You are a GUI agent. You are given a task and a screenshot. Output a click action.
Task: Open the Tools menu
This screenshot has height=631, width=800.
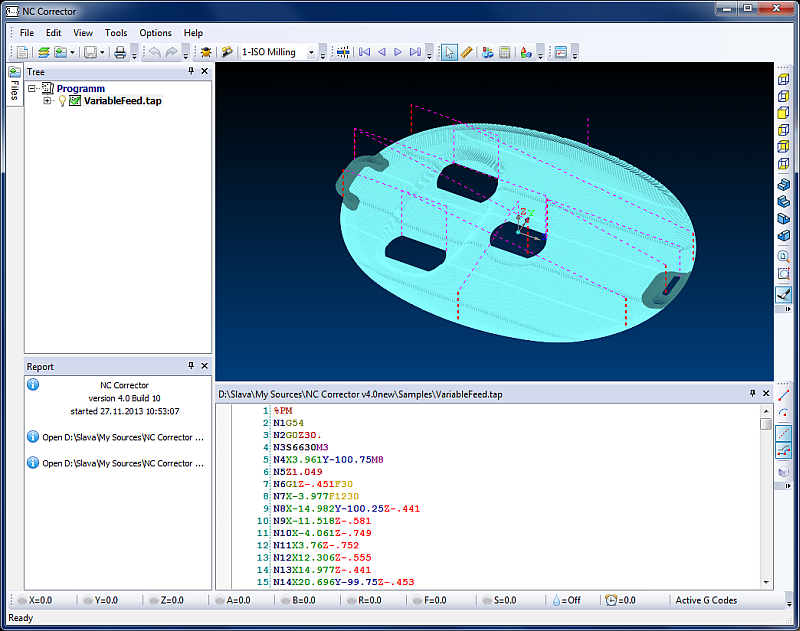pyautogui.click(x=116, y=33)
